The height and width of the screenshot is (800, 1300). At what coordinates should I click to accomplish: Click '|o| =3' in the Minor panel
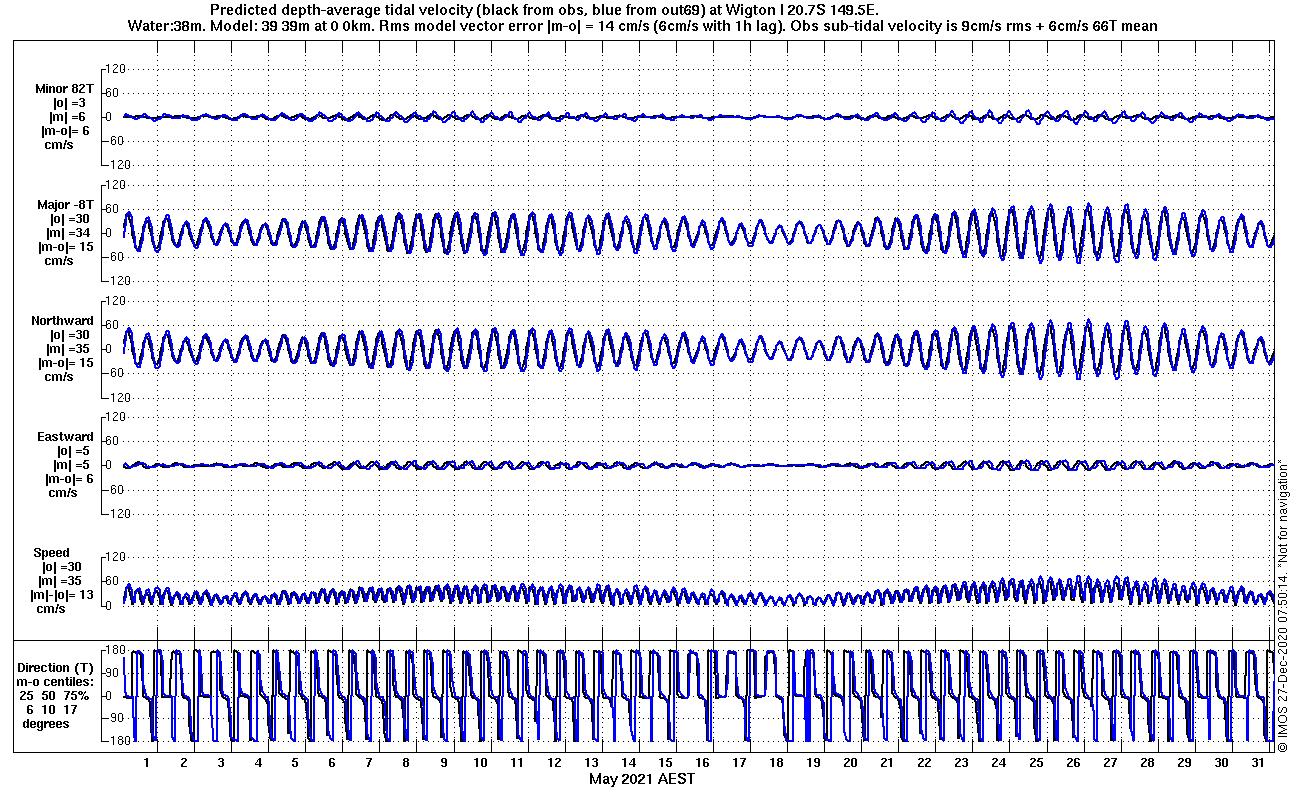[x=69, y=102]
